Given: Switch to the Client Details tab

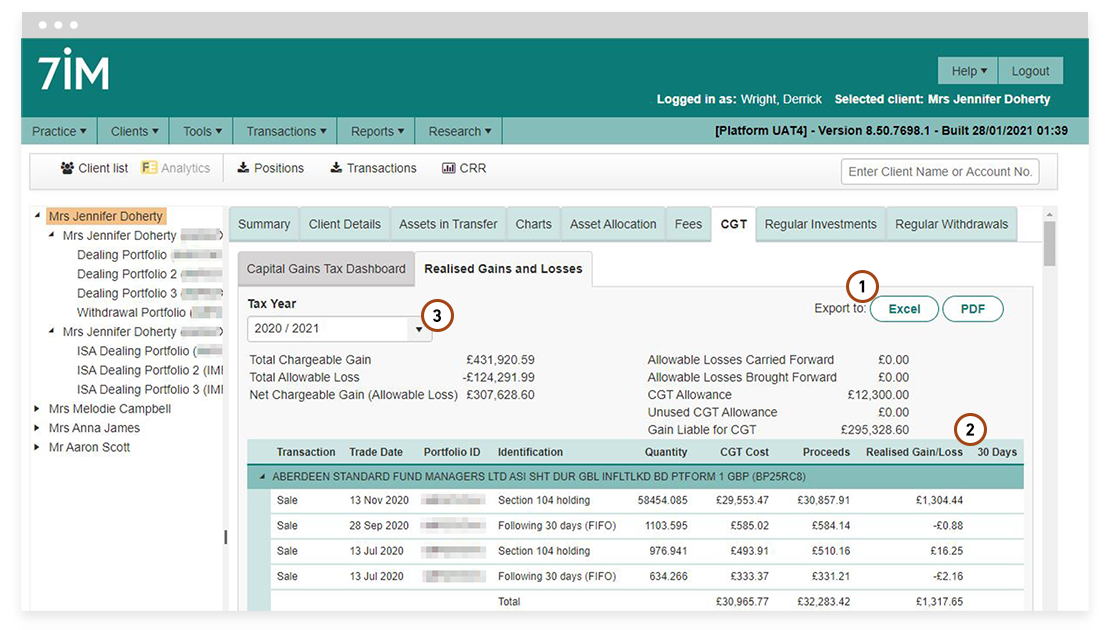Looking at the screenshot, I should [345, 224].
